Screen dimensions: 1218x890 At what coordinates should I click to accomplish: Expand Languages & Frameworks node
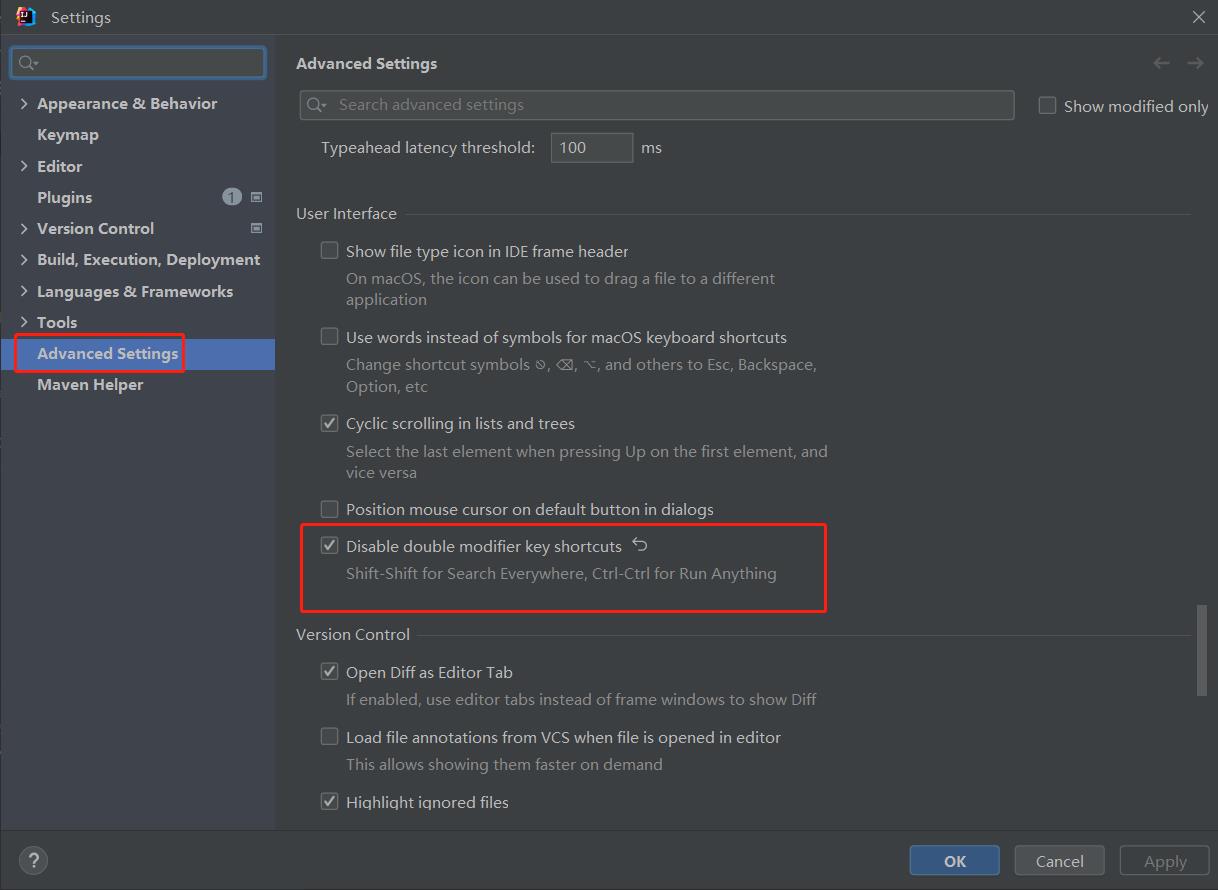pos(24,291)
